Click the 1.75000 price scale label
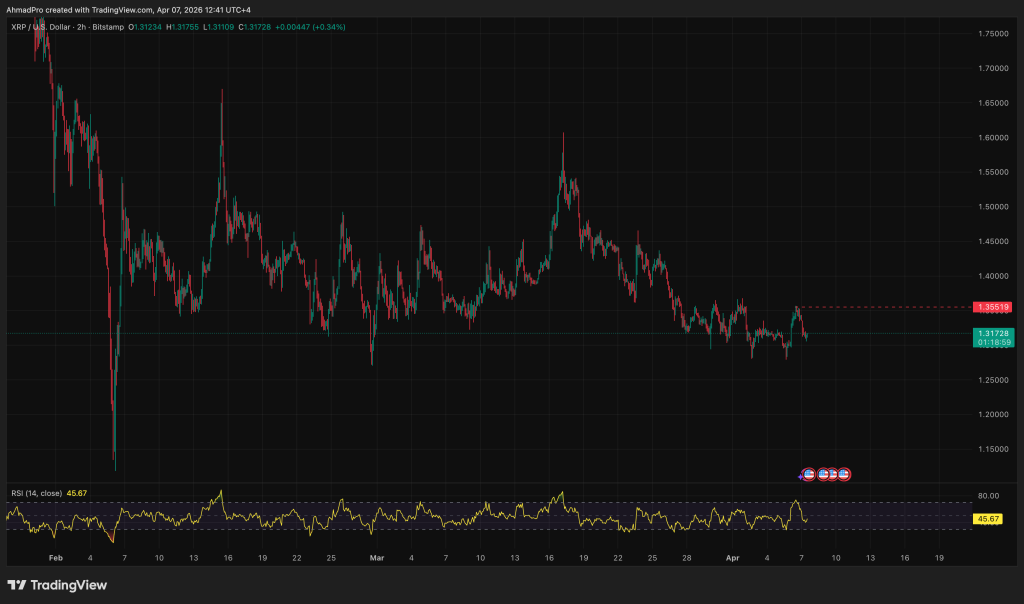 pyautogui.click(x=992, y=34)
